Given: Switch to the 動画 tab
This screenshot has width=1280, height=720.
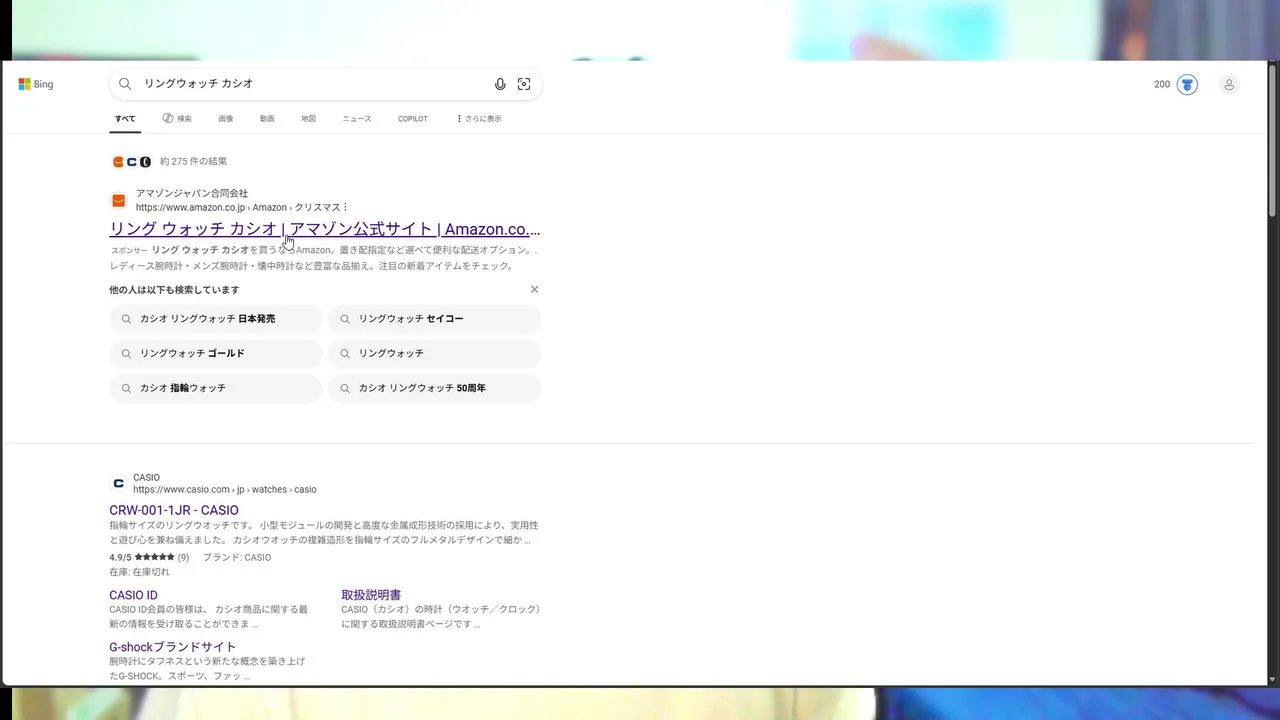Looking at the screenshot, I should 267,118.
